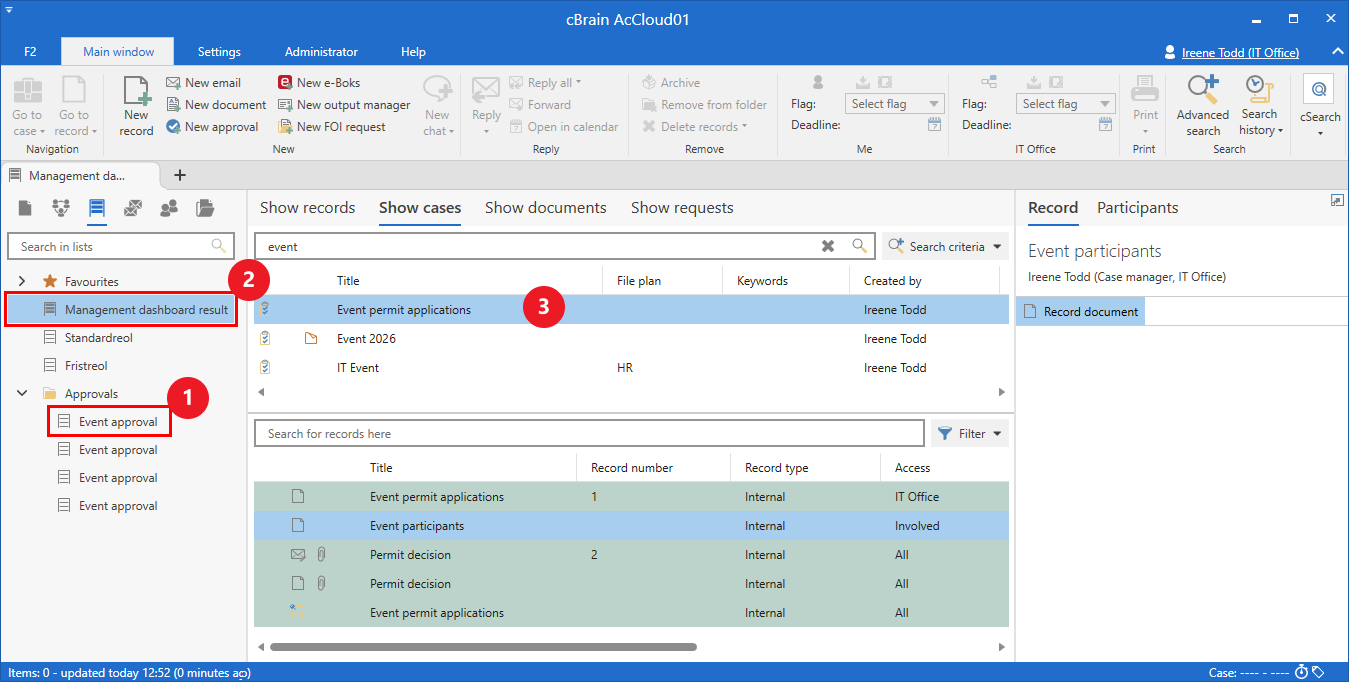The image size is (1349, 682).
Task: Show the Show requests tab
Action: point(682,208)
